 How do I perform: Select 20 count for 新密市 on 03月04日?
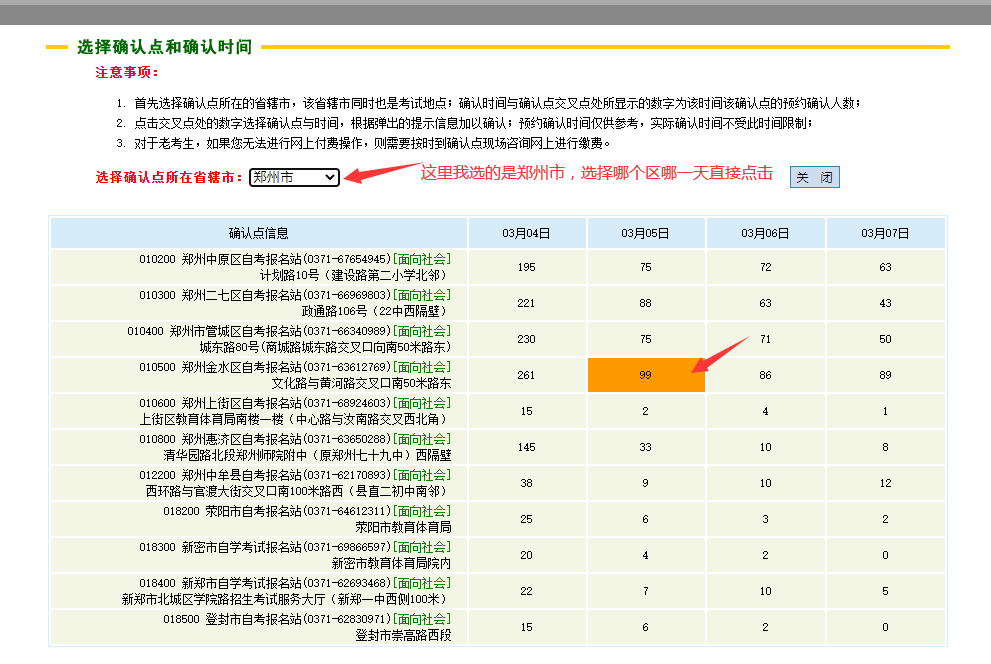pyautogui.click(x=526, y=555)
